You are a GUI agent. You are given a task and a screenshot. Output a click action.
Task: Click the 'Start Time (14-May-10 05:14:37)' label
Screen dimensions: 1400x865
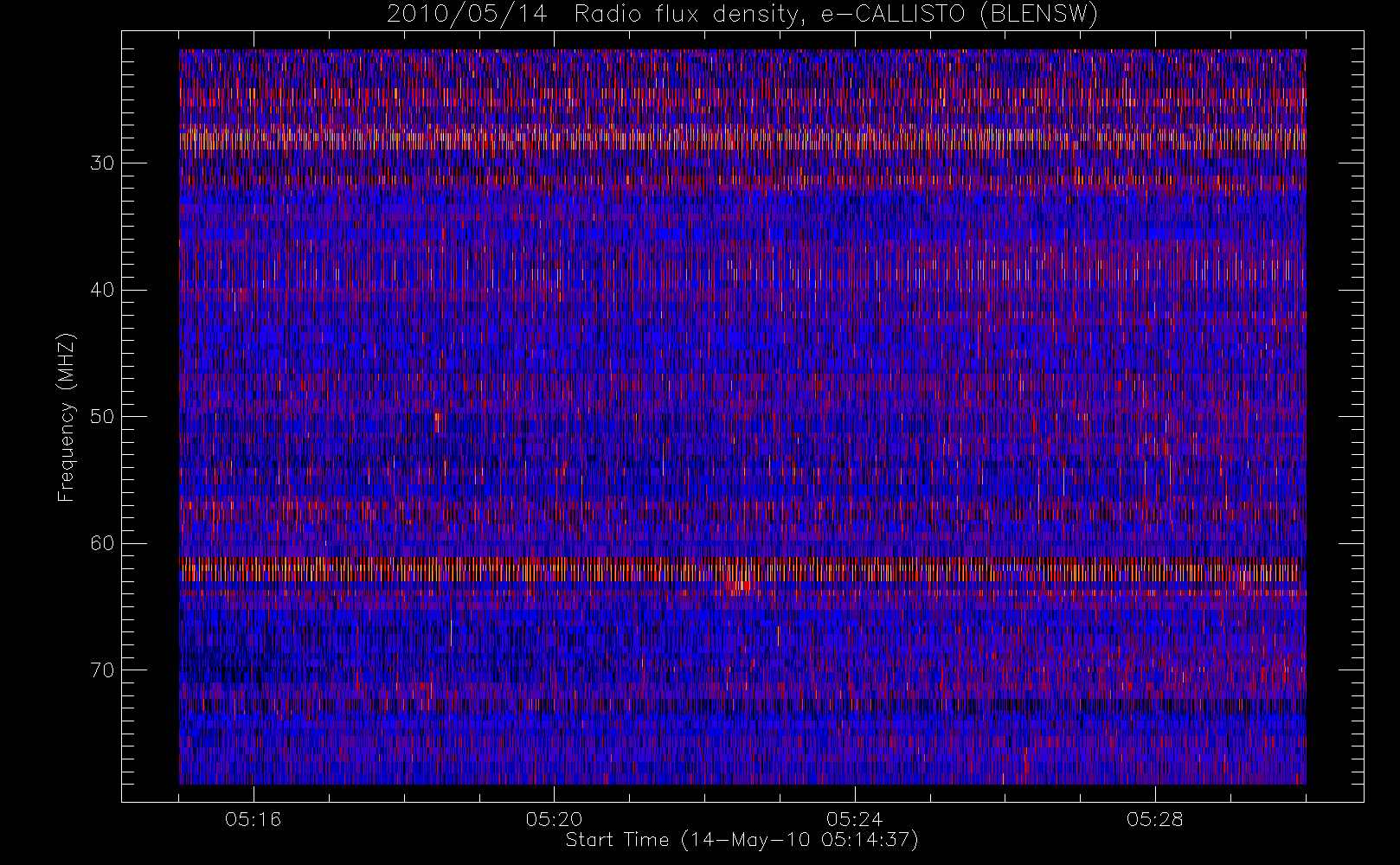click(x=742, y=840)
